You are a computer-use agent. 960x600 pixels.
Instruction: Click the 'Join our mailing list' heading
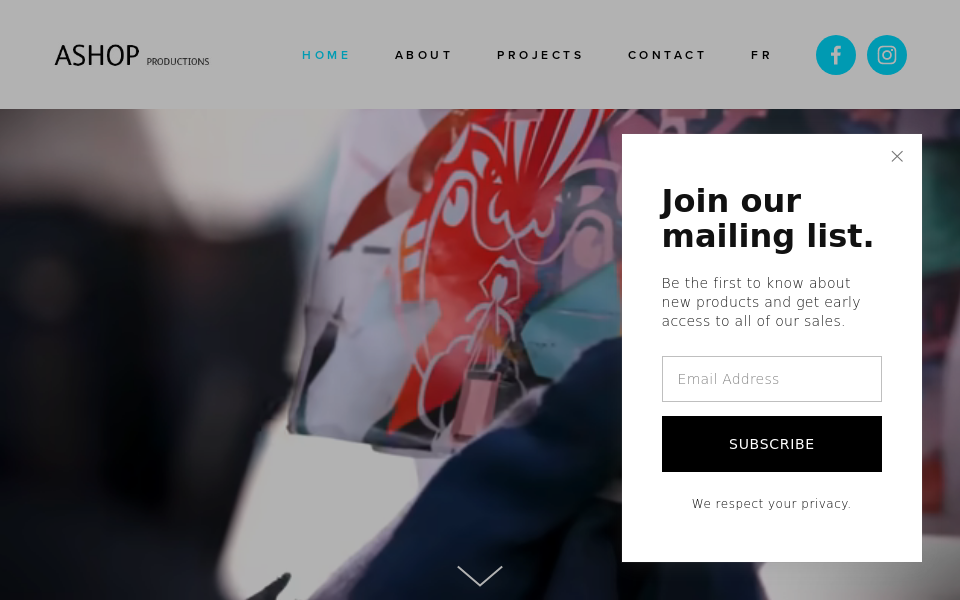(768, 219)
